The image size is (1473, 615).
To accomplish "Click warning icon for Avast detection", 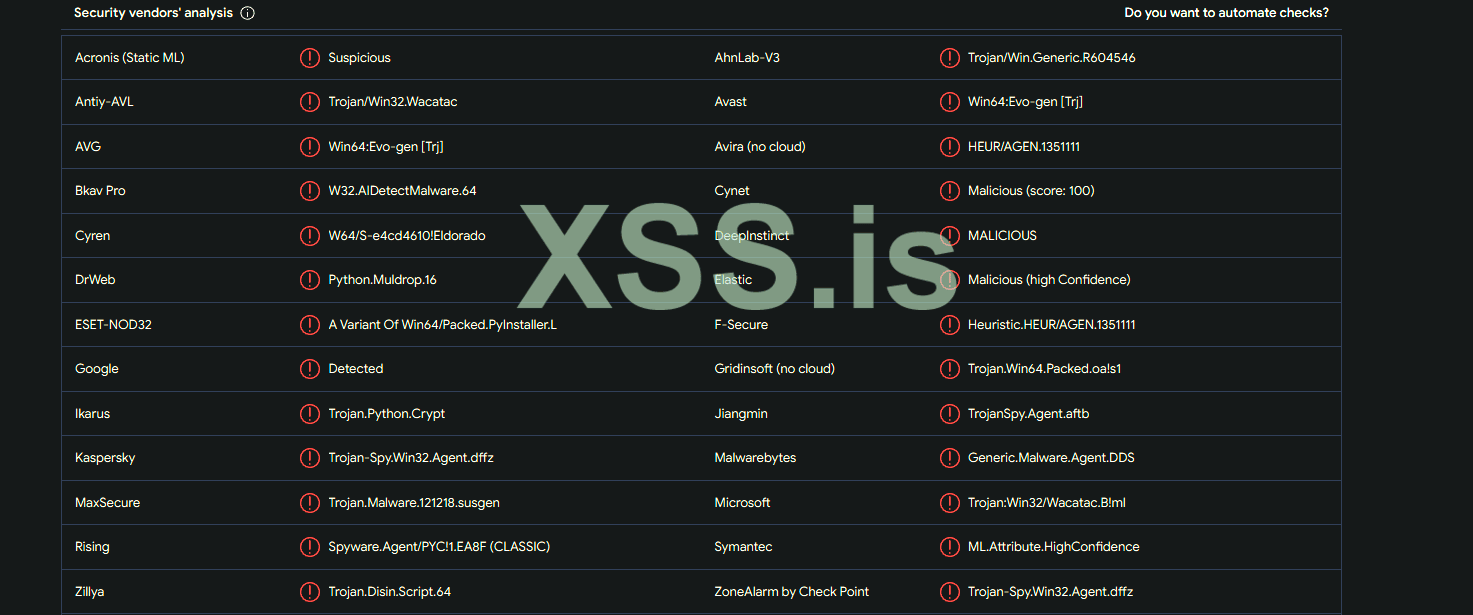I will [x=950, y=102].
